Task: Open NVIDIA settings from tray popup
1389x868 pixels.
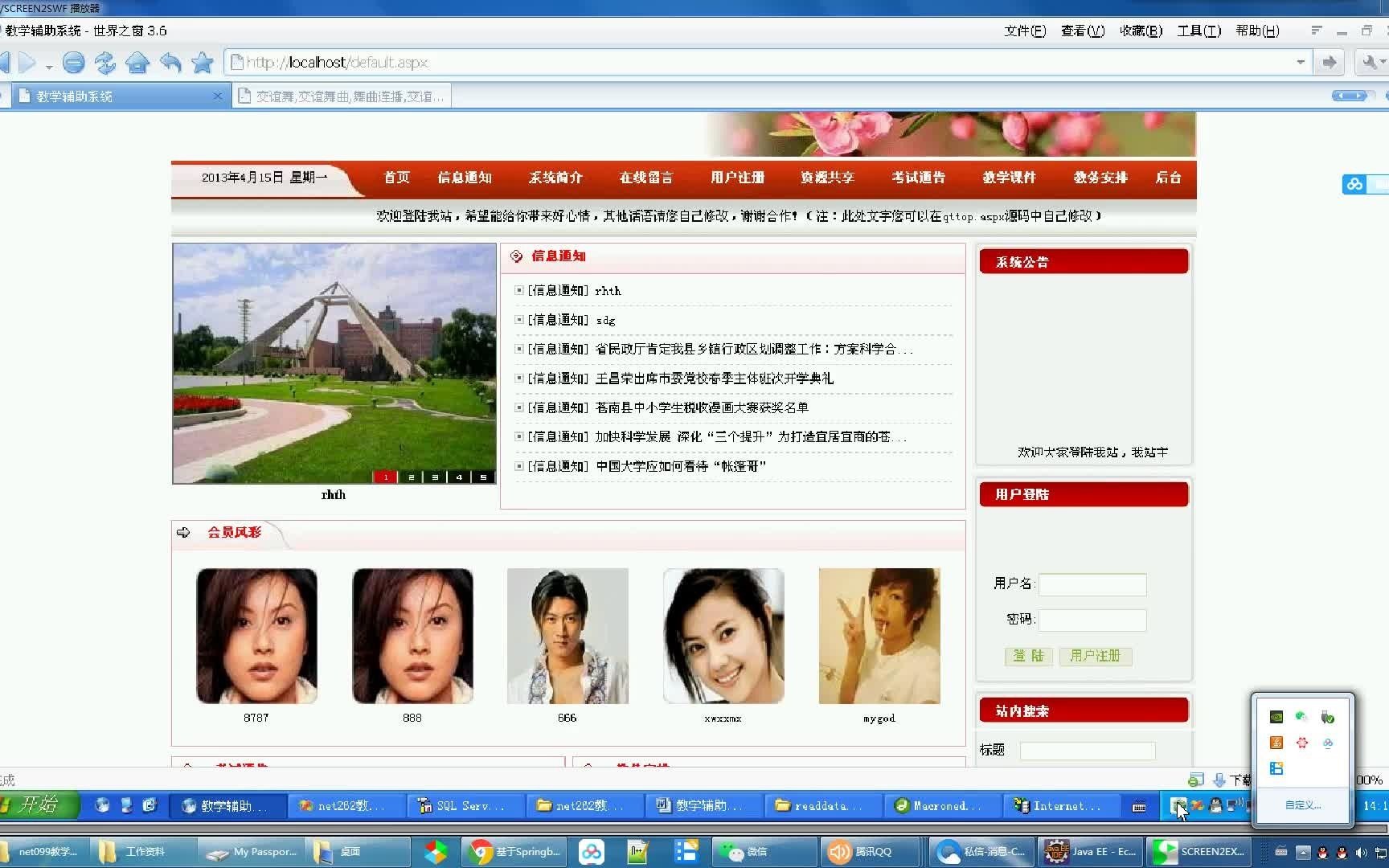Action: (1276, 716)
